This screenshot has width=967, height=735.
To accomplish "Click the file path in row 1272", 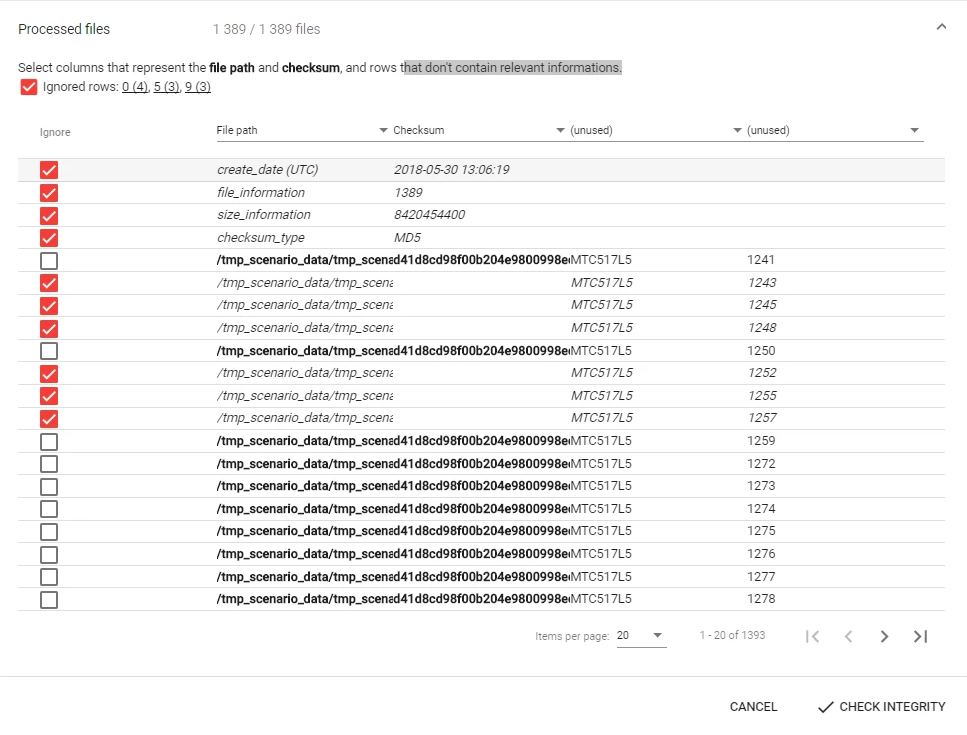I will click(x=305, y=464).
